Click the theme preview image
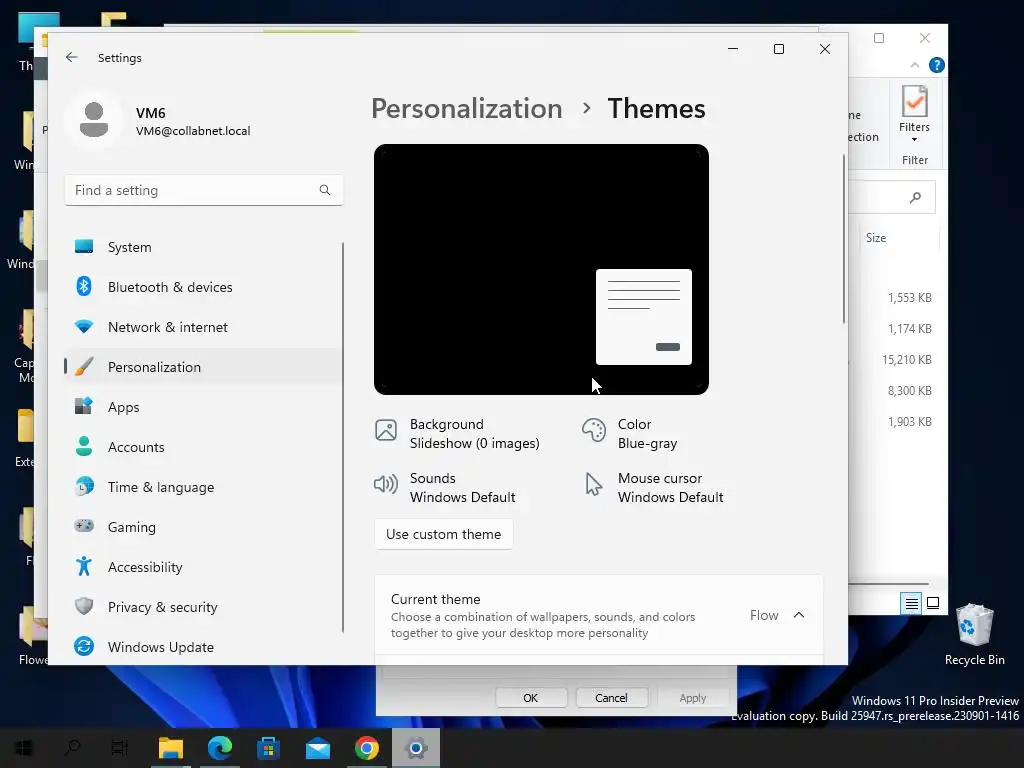 pyautogui.click(x=541, y=269)
